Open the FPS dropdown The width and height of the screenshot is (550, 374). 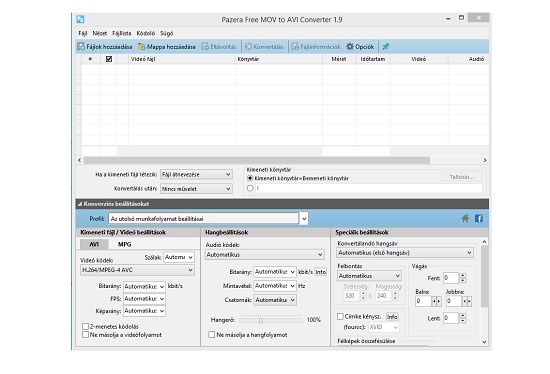coord(144,299)
